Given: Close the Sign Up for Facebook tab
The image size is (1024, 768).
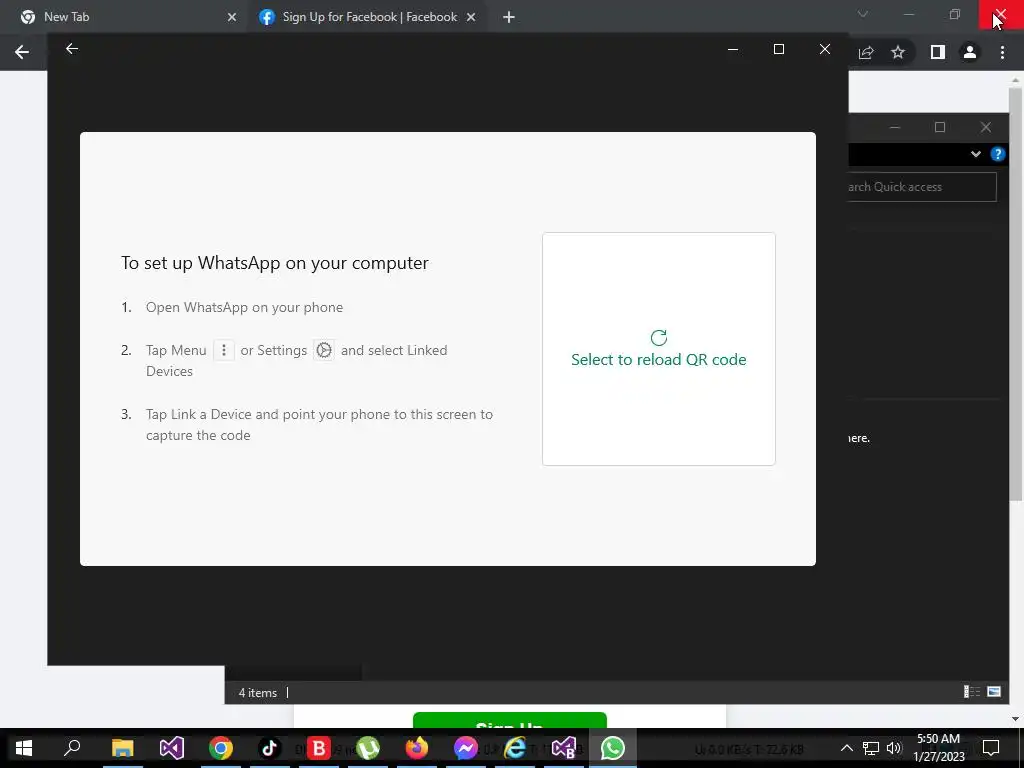Looking at the screenshot, I should 471,17.
